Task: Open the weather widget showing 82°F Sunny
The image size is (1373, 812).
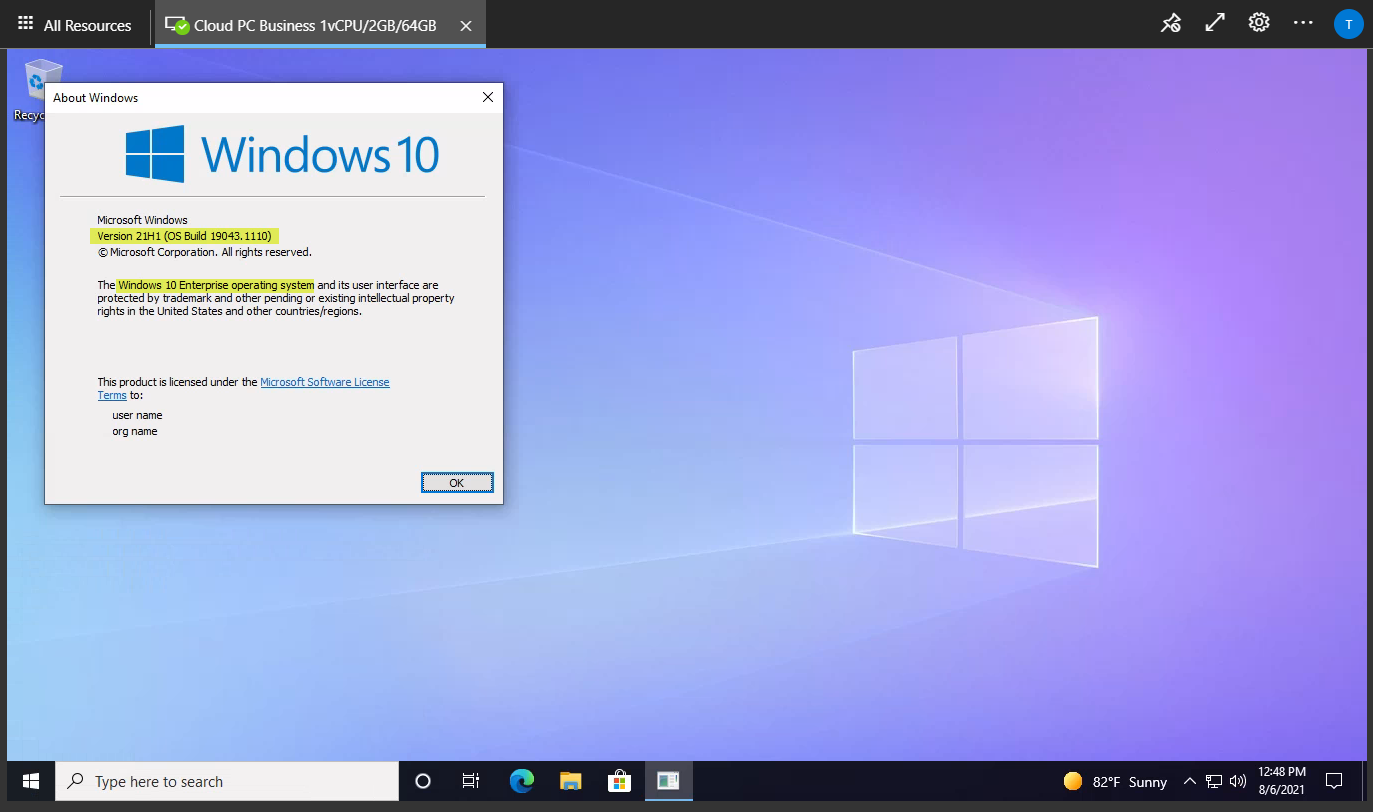Action: [x=1115, y=782]
